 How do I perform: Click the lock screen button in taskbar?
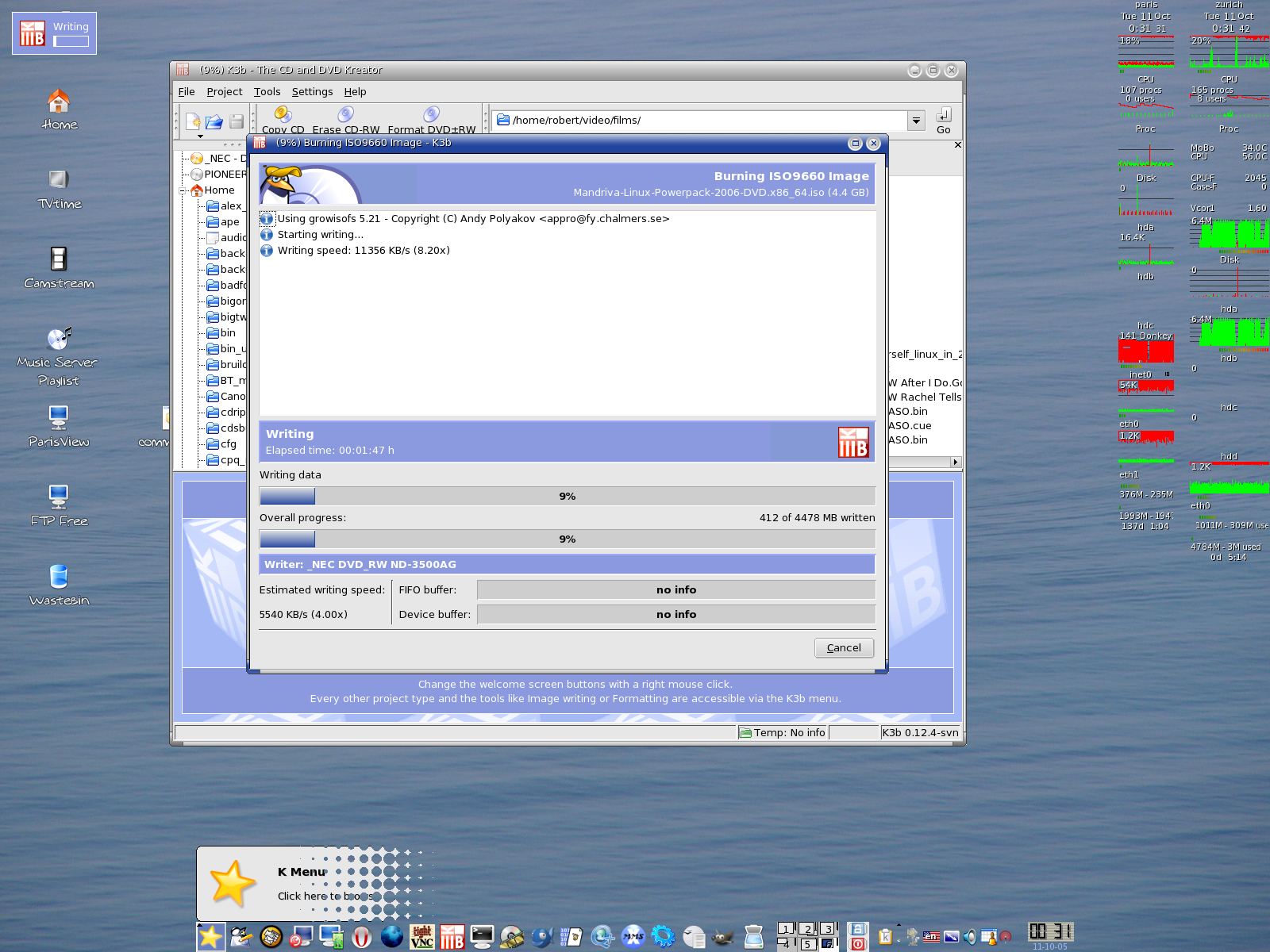click(x=857, y=929)
